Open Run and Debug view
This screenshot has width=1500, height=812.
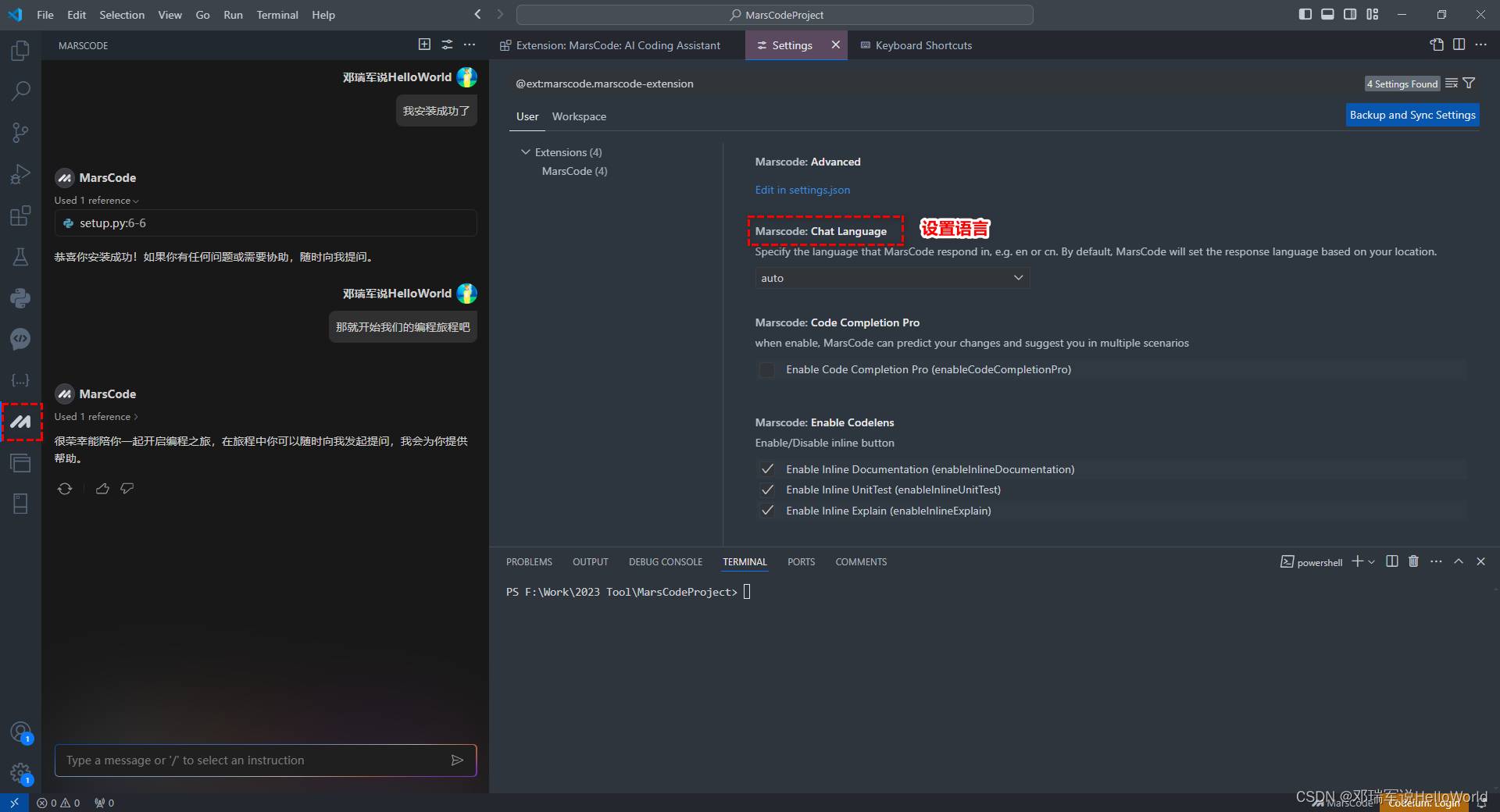click(21, 173)
